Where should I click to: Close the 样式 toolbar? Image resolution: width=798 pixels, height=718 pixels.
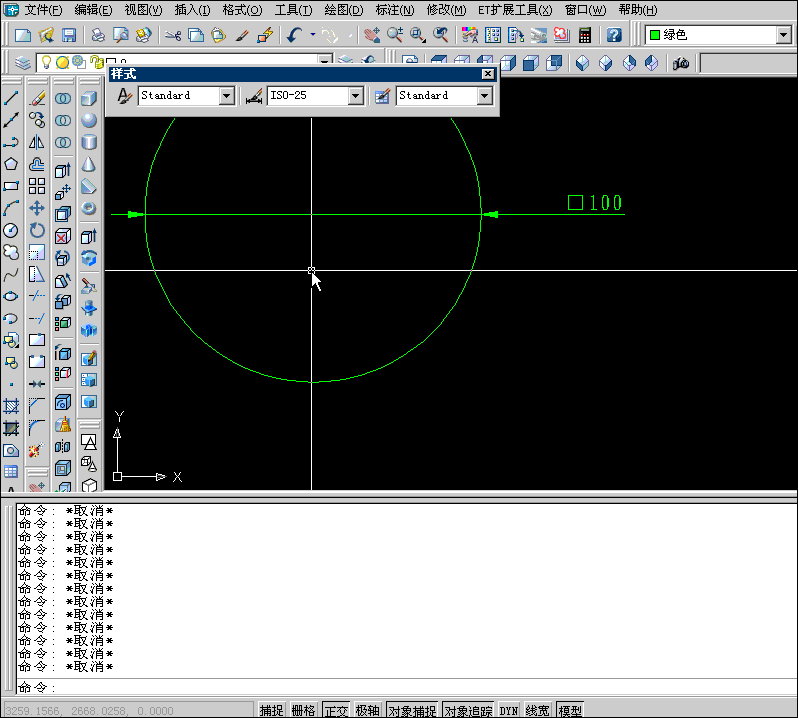point(488,74)
